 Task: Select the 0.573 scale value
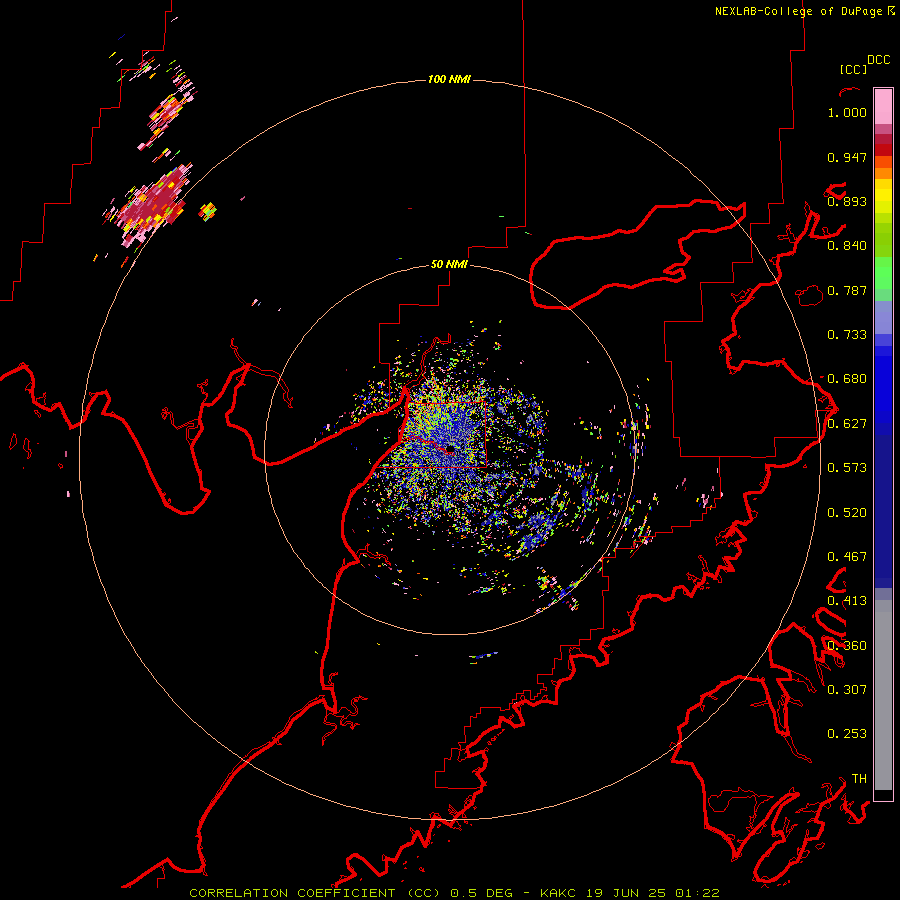tap(847, 468)
